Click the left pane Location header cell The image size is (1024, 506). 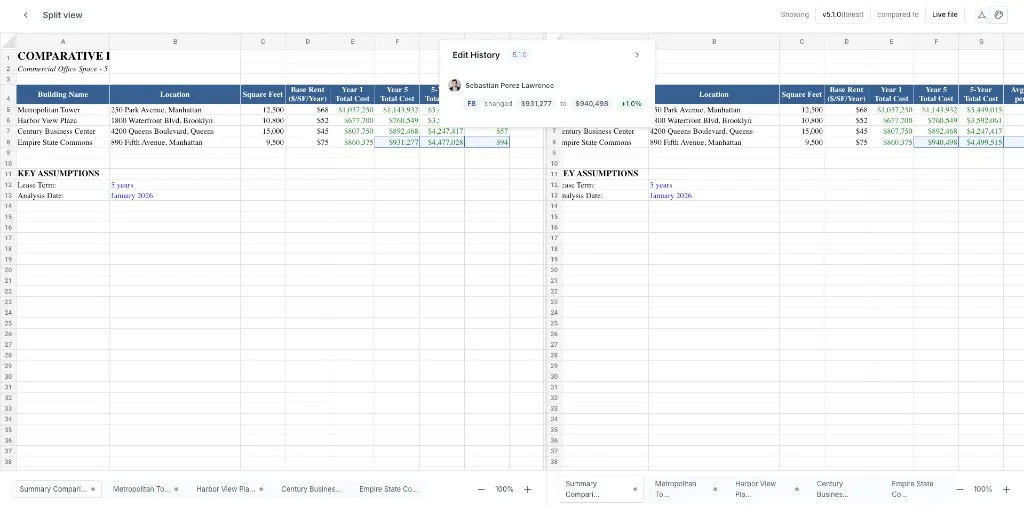tap(175, 94)
